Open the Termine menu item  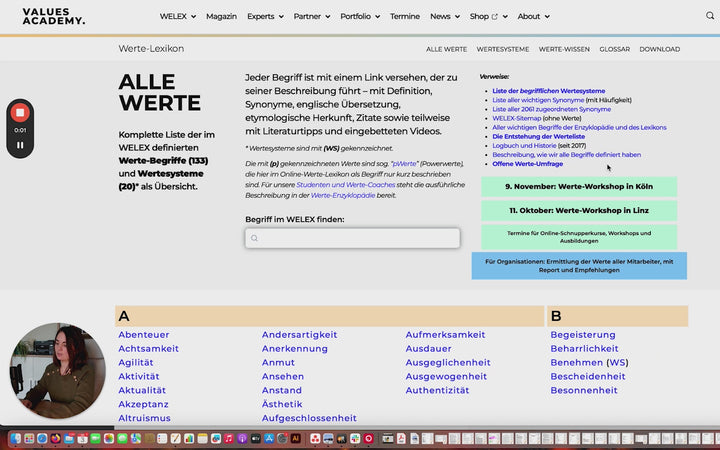tap(405, 17)
